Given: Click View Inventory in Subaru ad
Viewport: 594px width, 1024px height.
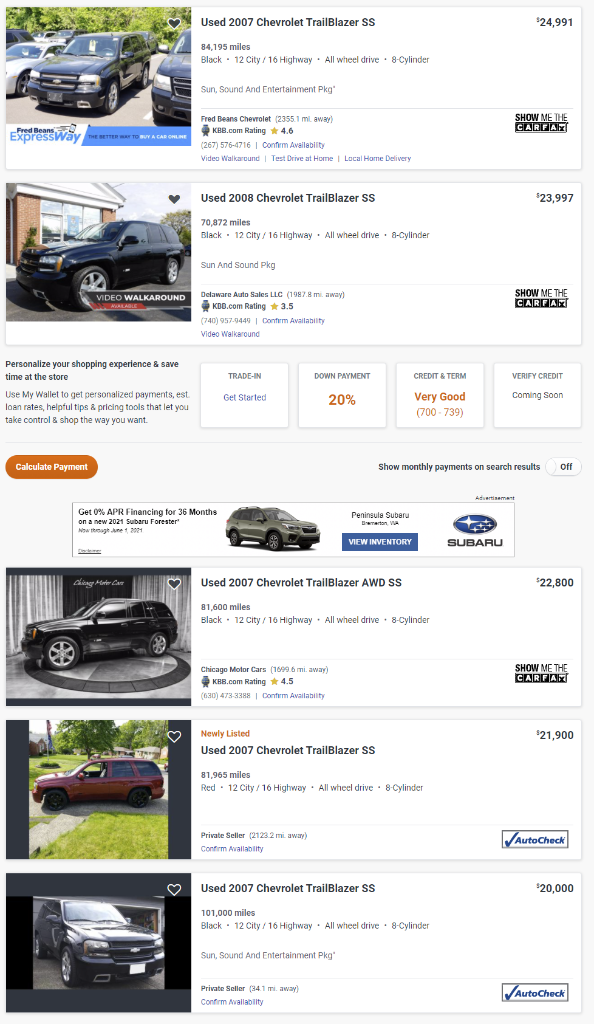Looking at the screenshot, I should click(x=380, y=541).
